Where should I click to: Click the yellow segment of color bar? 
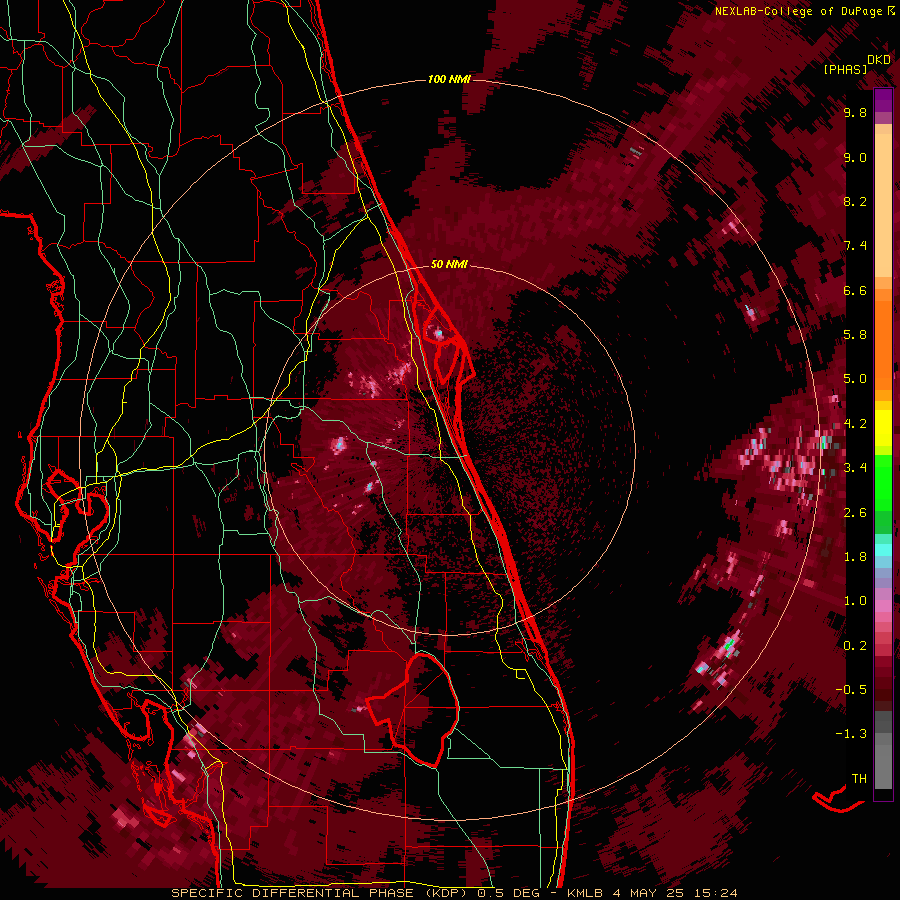(x=883, y=429)
